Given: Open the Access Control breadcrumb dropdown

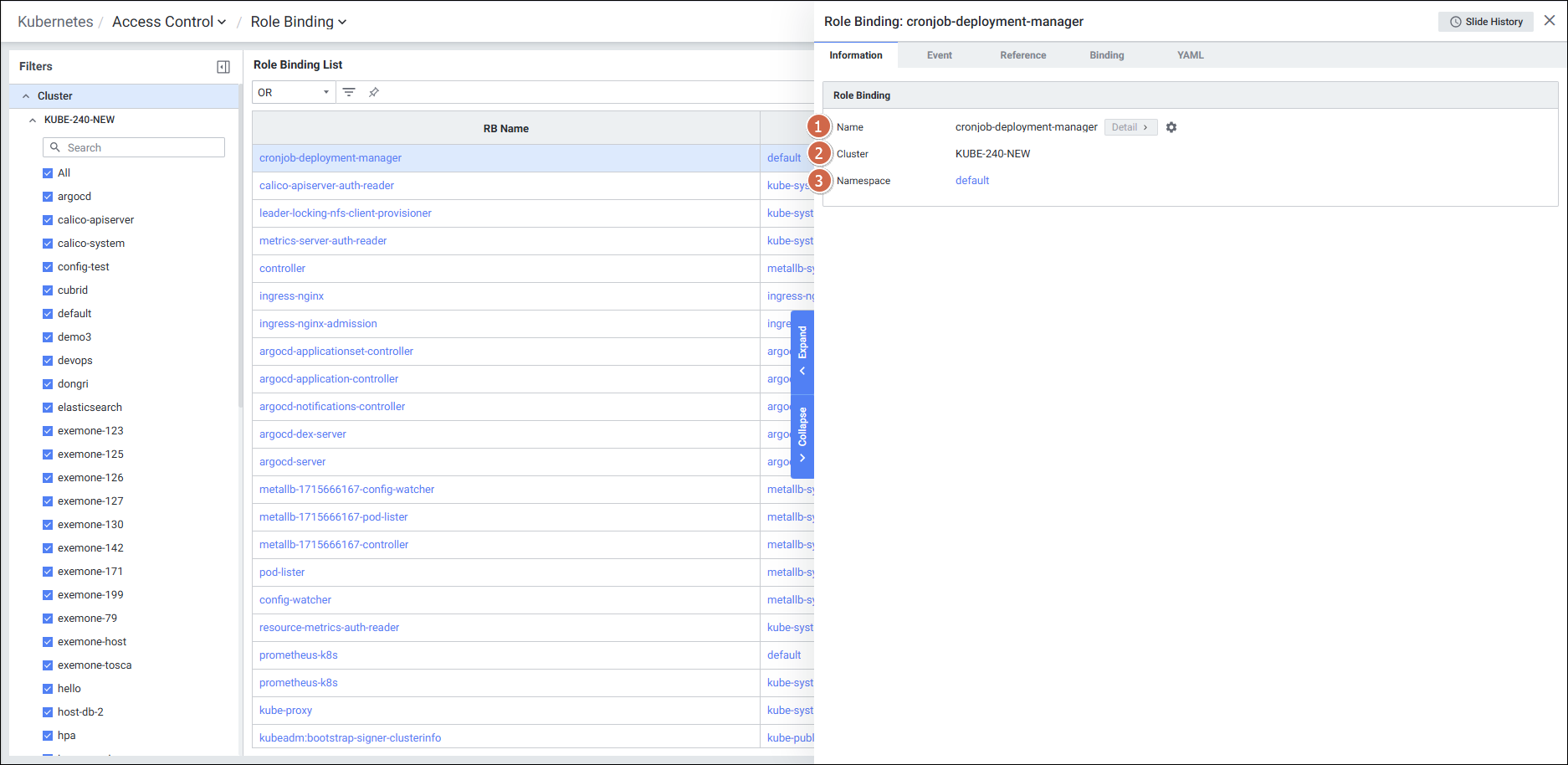Looking at the screenshot, I should pos(169,22).
